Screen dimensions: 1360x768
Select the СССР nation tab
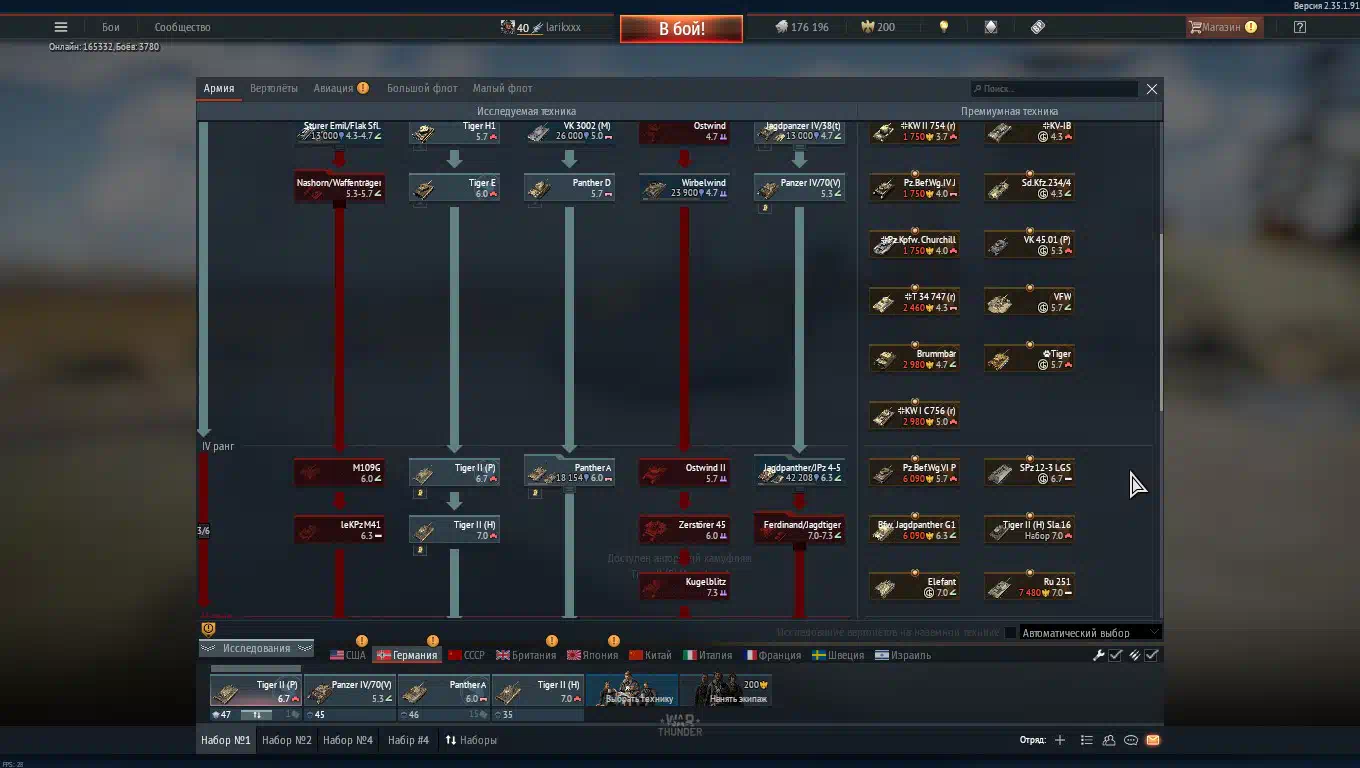coord(466,655)
